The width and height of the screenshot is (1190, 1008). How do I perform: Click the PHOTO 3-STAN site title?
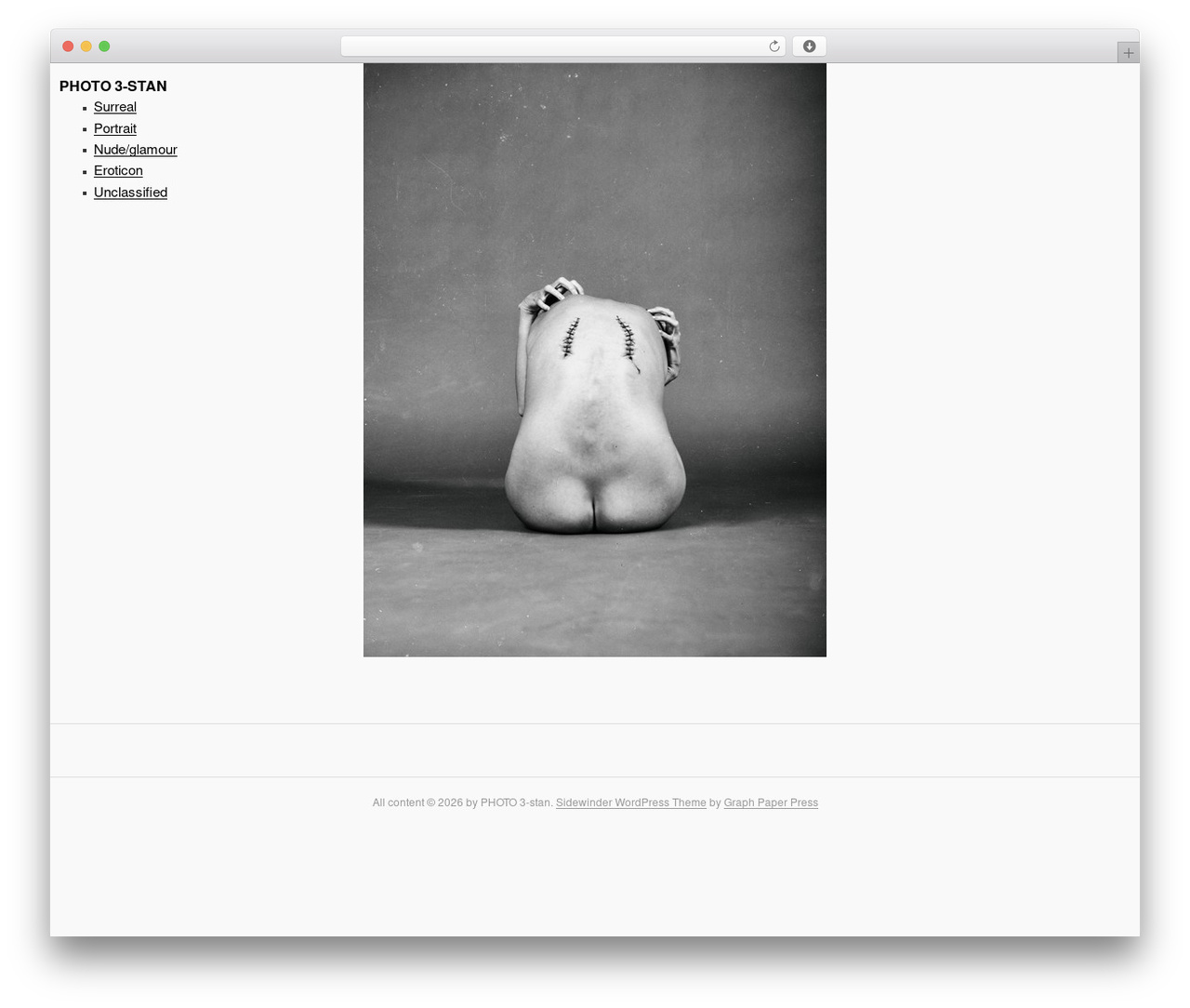click(x=113, y=86)
